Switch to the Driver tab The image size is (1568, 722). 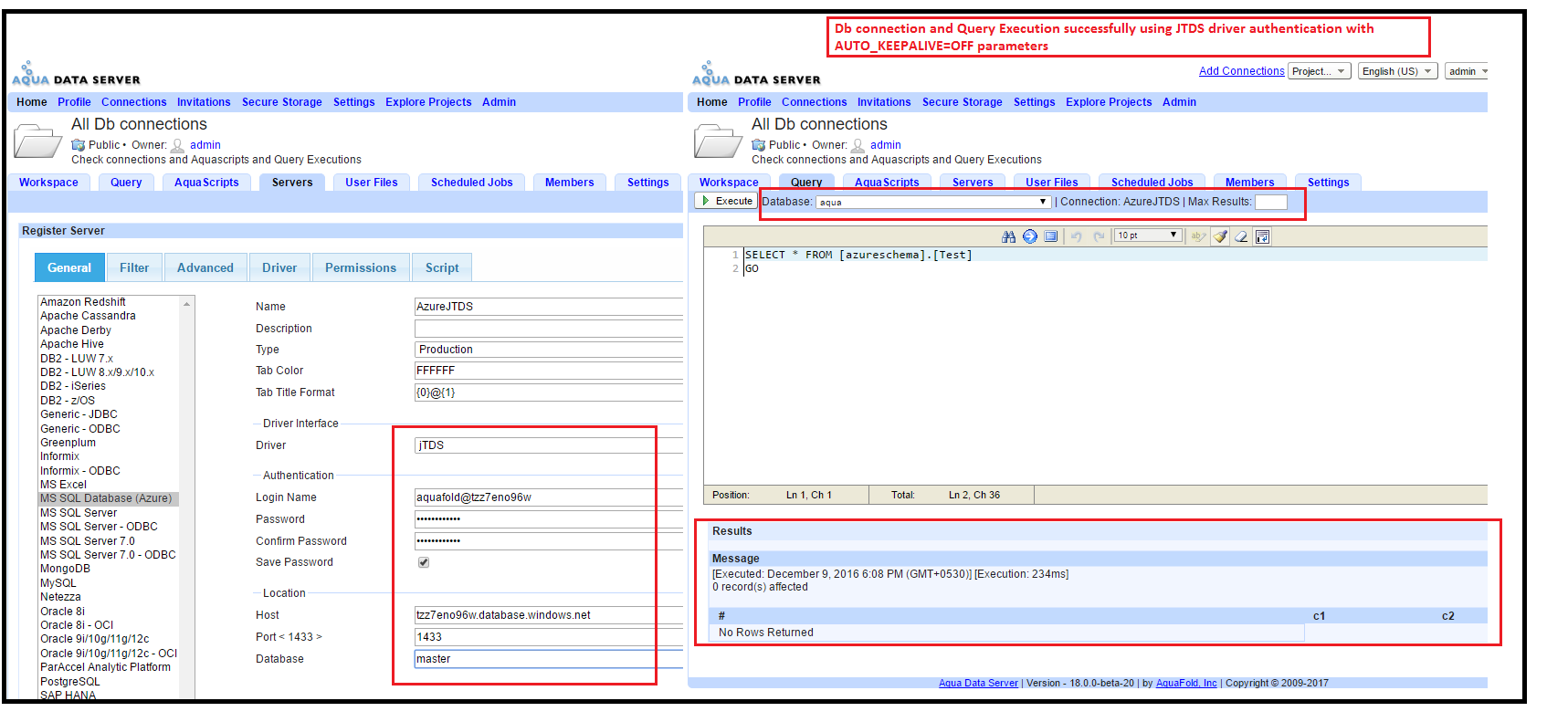[x=279, y=267]
